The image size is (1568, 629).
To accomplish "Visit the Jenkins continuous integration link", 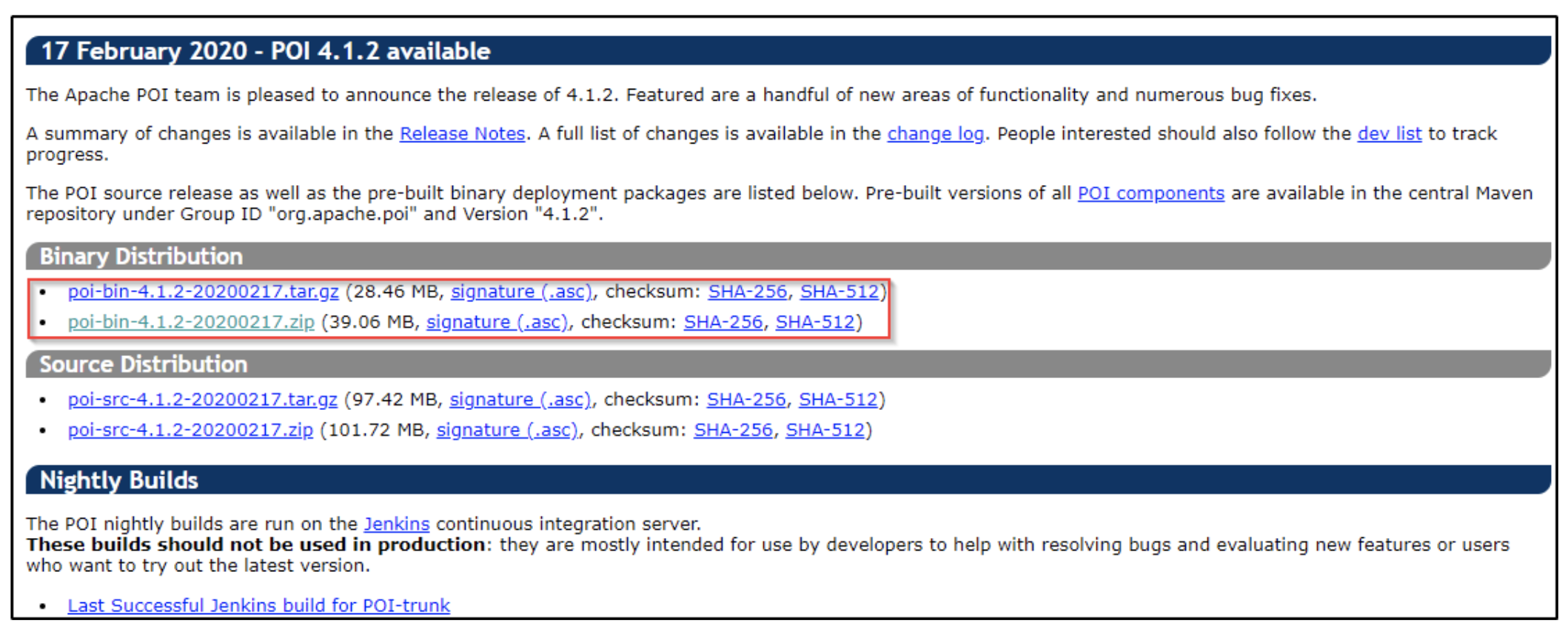I will point(396,524).
